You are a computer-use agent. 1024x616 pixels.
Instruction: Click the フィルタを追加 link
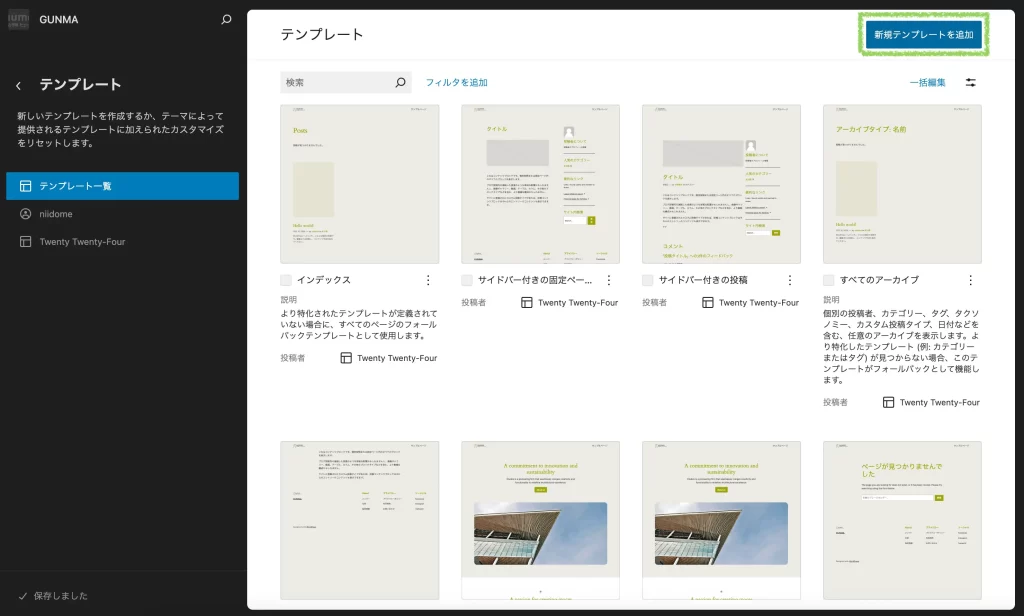point(456,83)
